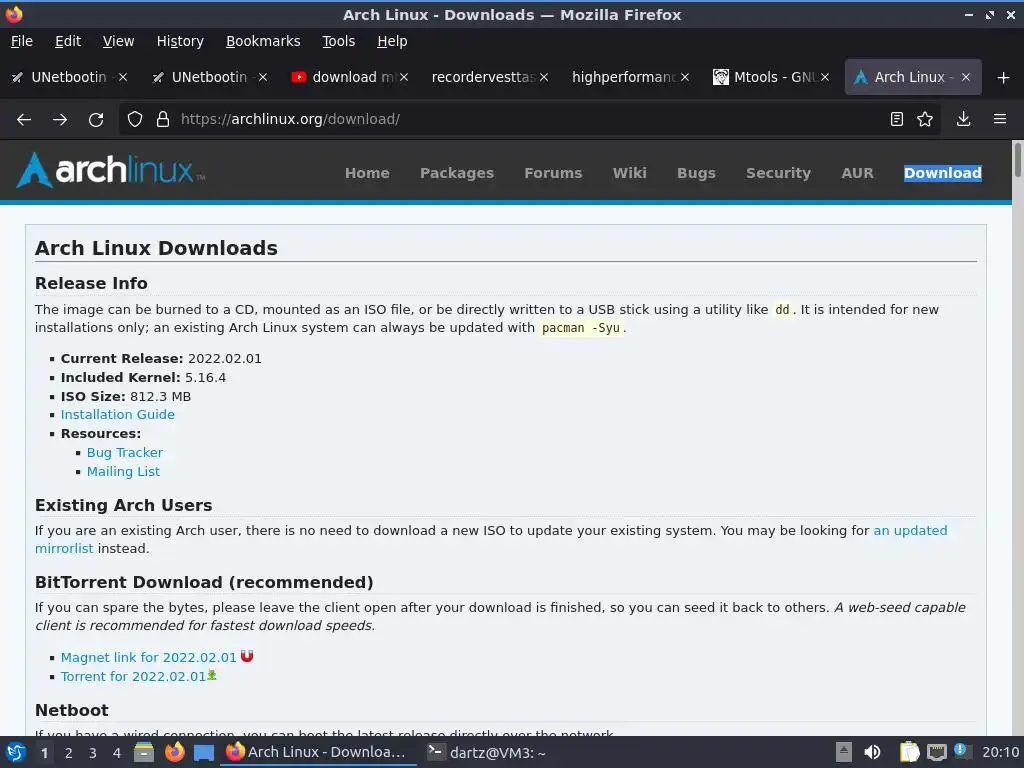Click the browser back arrow

click(24, 119)
